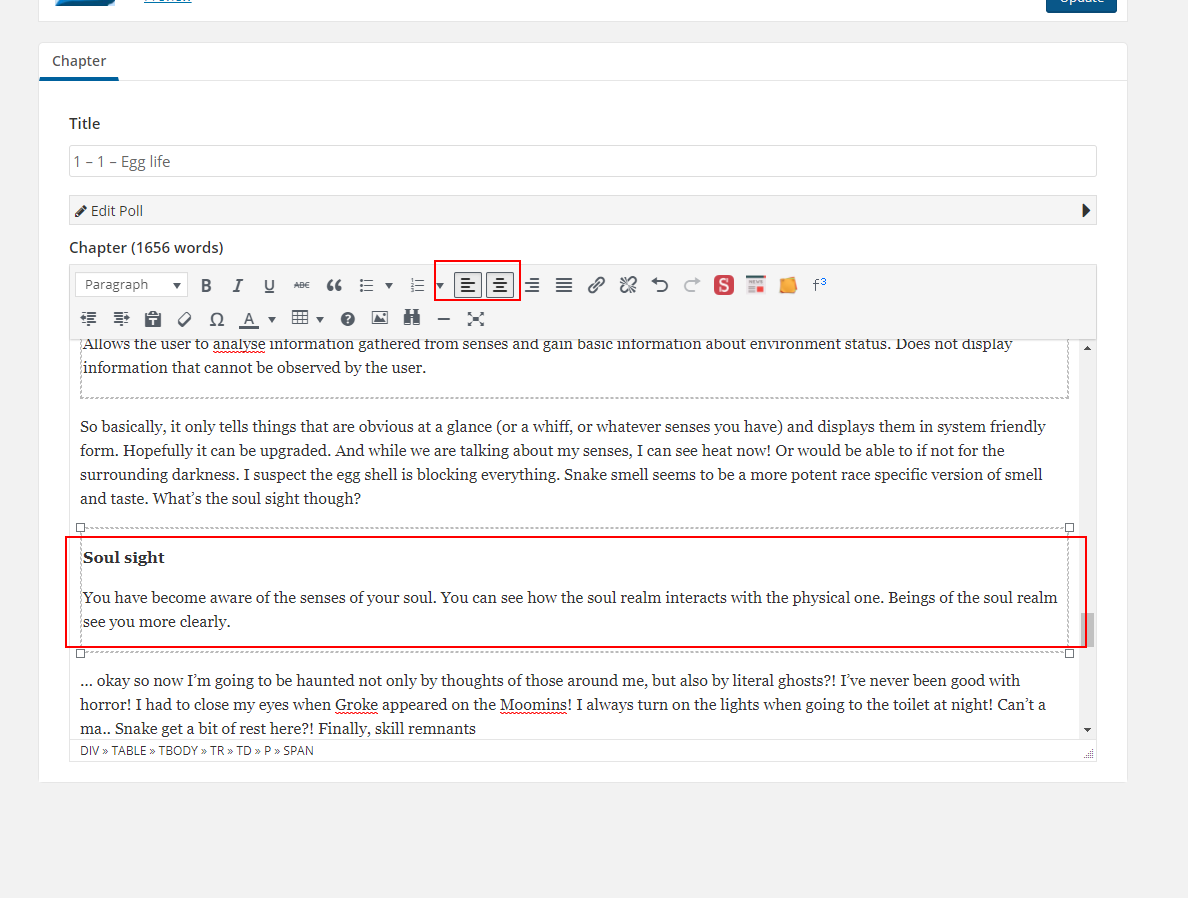Toggle italic formatting
1188x898 pixels.
tap(238, 285)
